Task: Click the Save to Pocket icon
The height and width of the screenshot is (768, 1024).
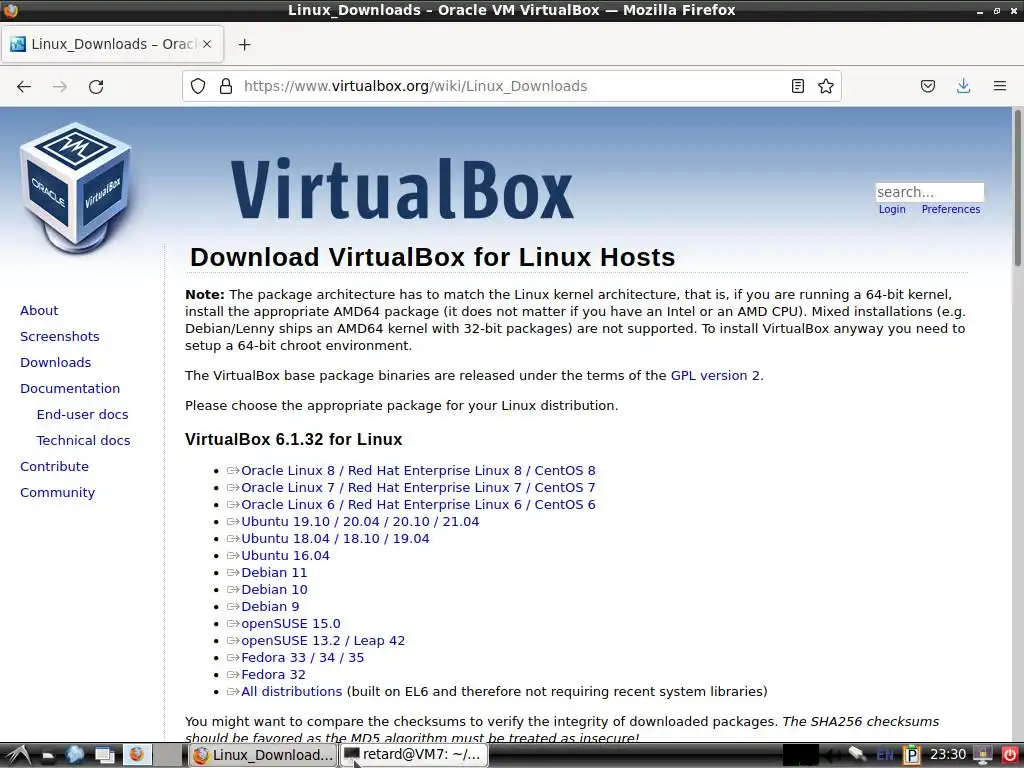Action: point(928,86)
